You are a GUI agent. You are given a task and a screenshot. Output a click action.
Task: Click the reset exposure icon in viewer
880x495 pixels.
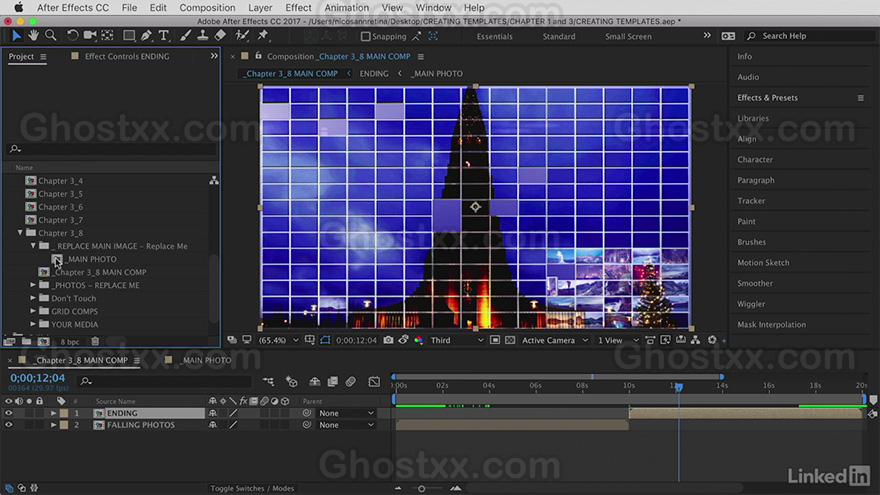pos(712,340)
